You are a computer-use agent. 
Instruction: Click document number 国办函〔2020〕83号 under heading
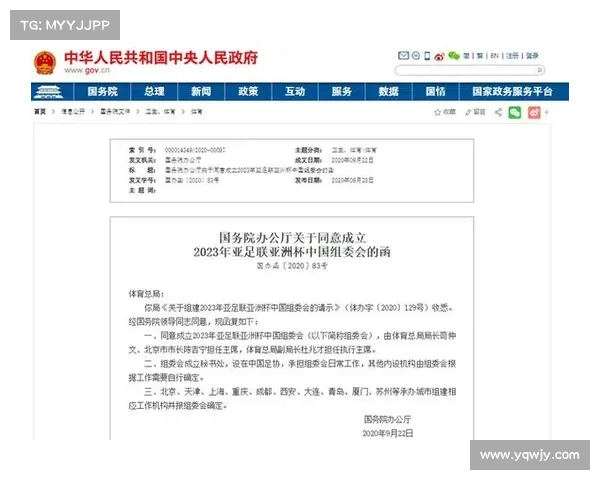tap(292, 266)
